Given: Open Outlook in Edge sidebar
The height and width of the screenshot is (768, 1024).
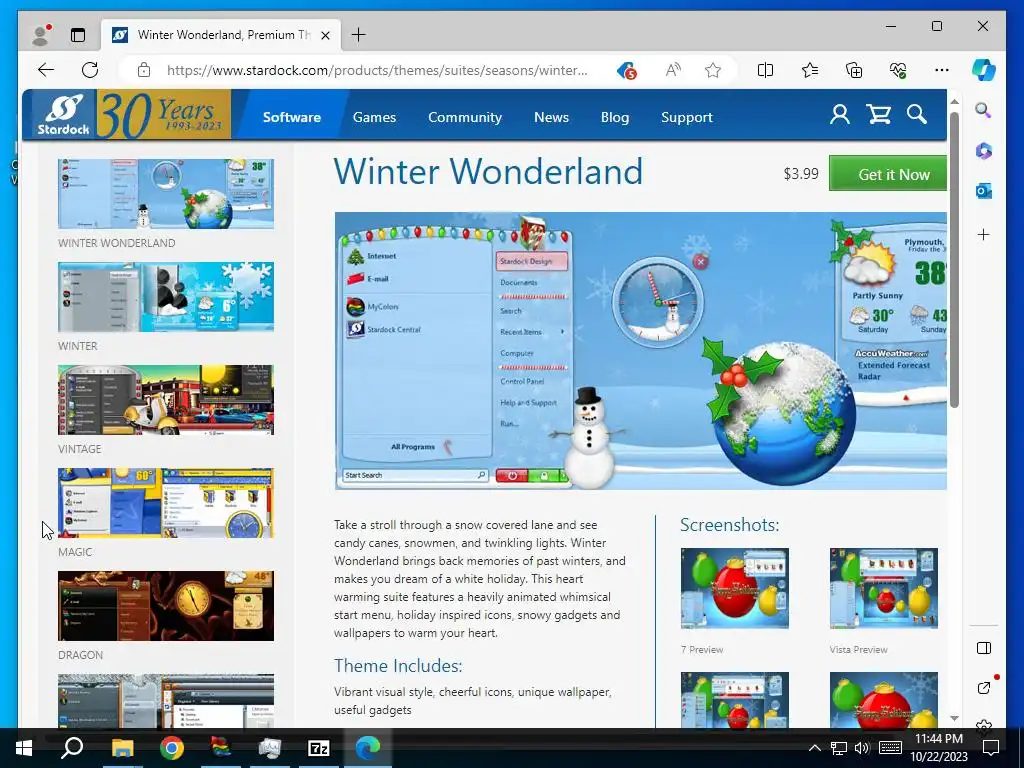Looking at the screenshot, I should pyautogui.click(x=984, y=191).
